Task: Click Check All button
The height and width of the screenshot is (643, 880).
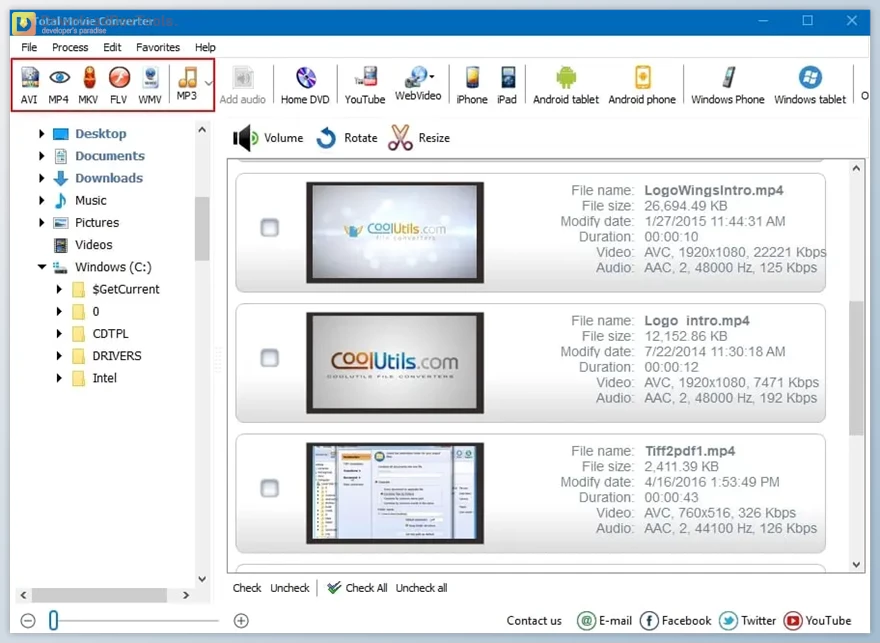Action: coord(358,588)
